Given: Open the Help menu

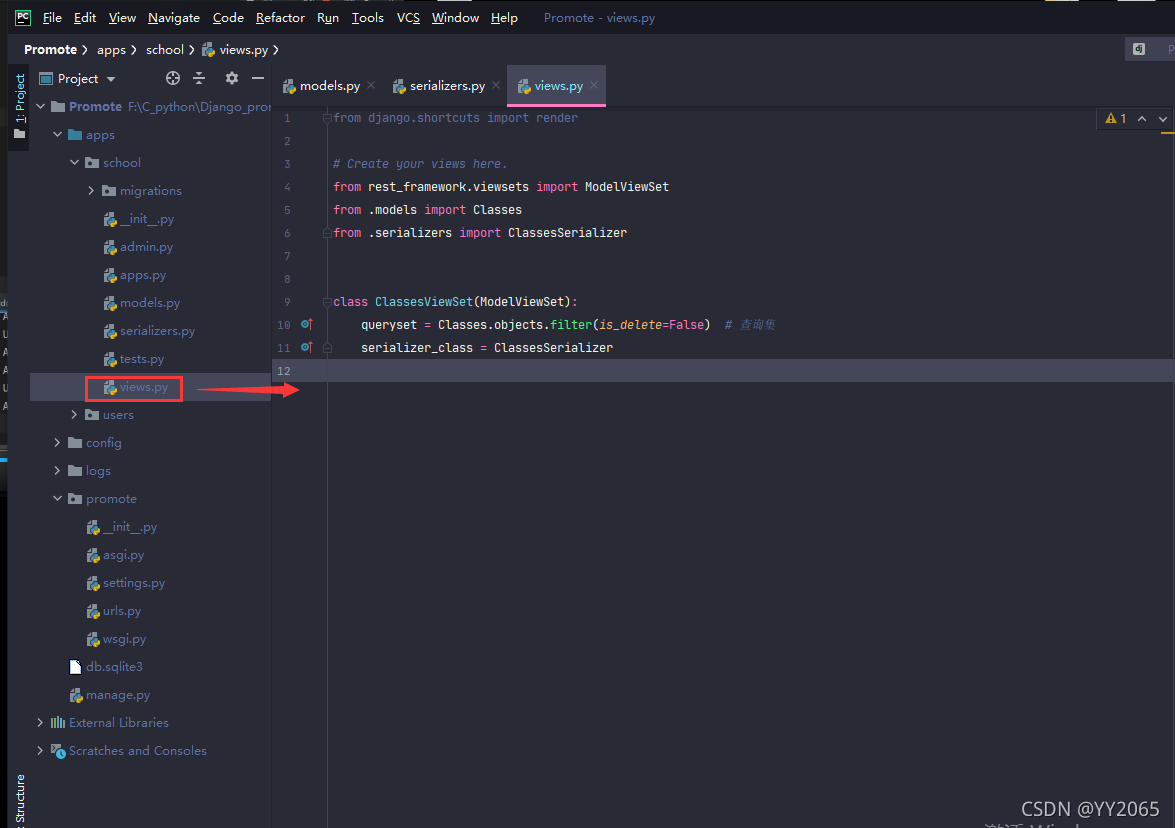Looking at the screenshot, I should [504, 17].
